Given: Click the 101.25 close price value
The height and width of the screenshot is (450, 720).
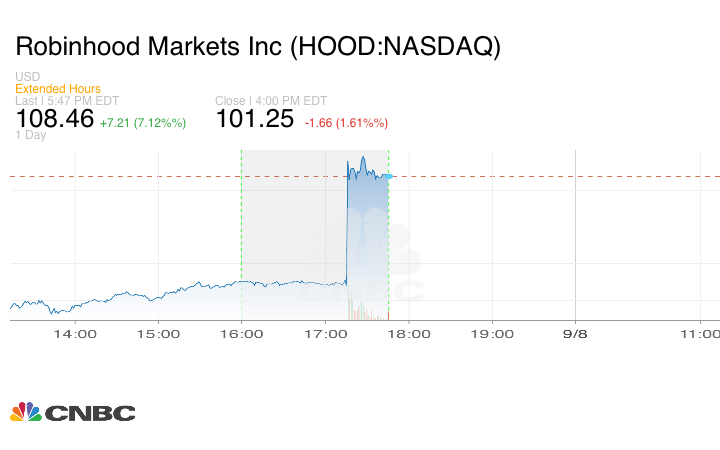Looking at the screenshot, I should (255, 119).
